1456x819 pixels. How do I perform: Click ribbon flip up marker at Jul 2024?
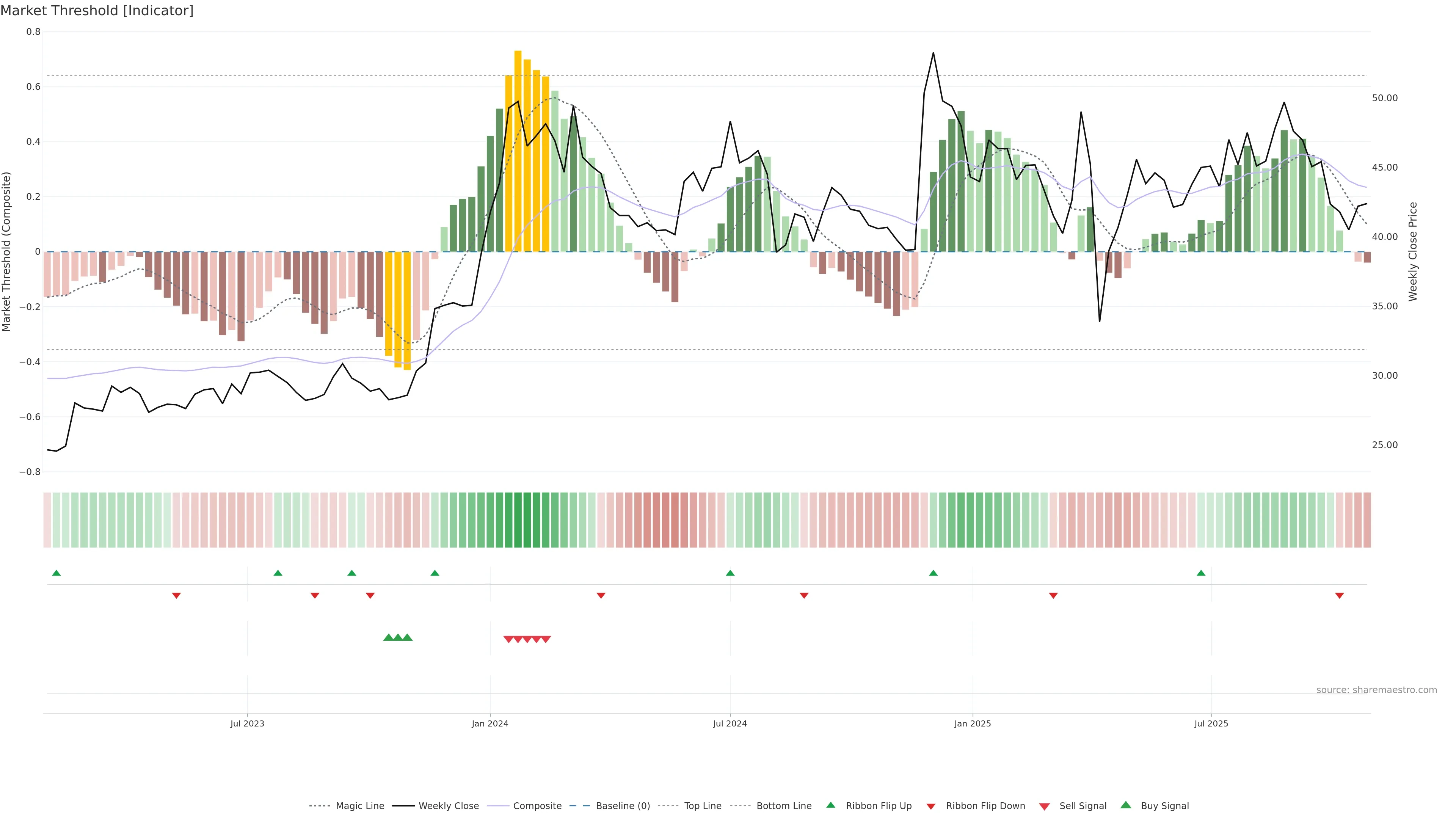pyautogui.click(x=730, y=573)
